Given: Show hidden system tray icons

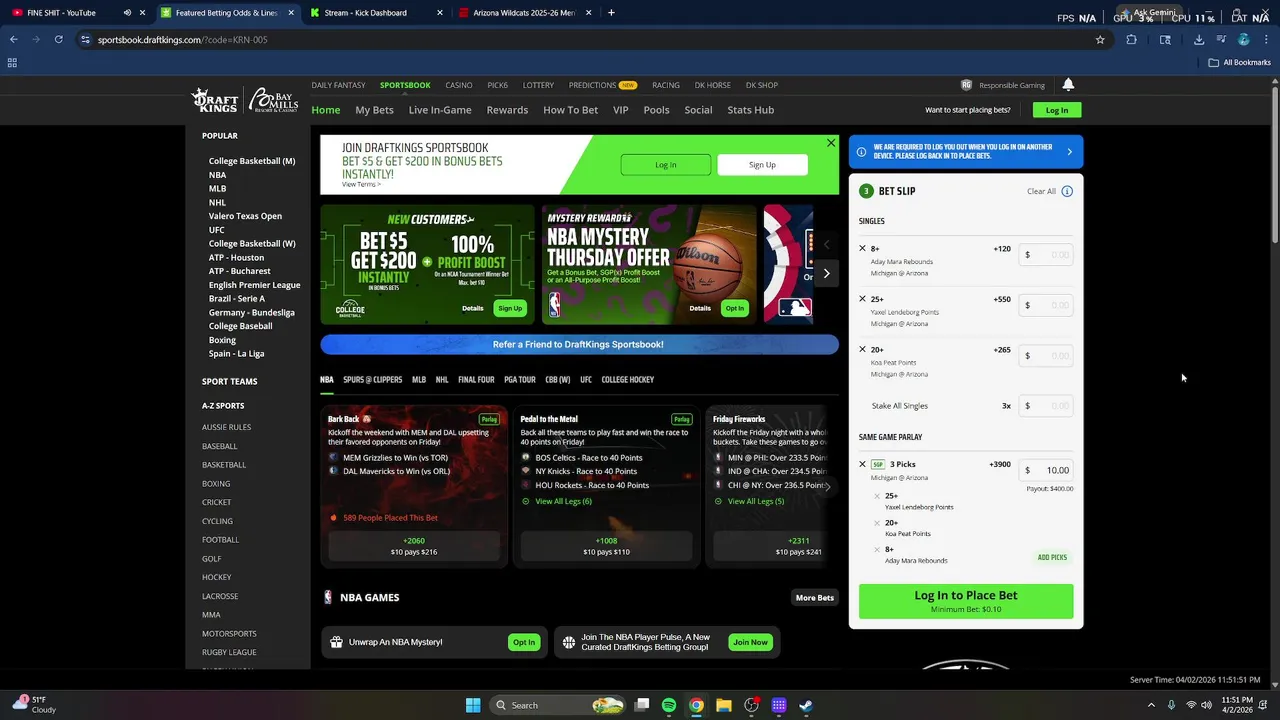Looking at the screenshot, I should pyautogui.click(x=1151, y=705).
